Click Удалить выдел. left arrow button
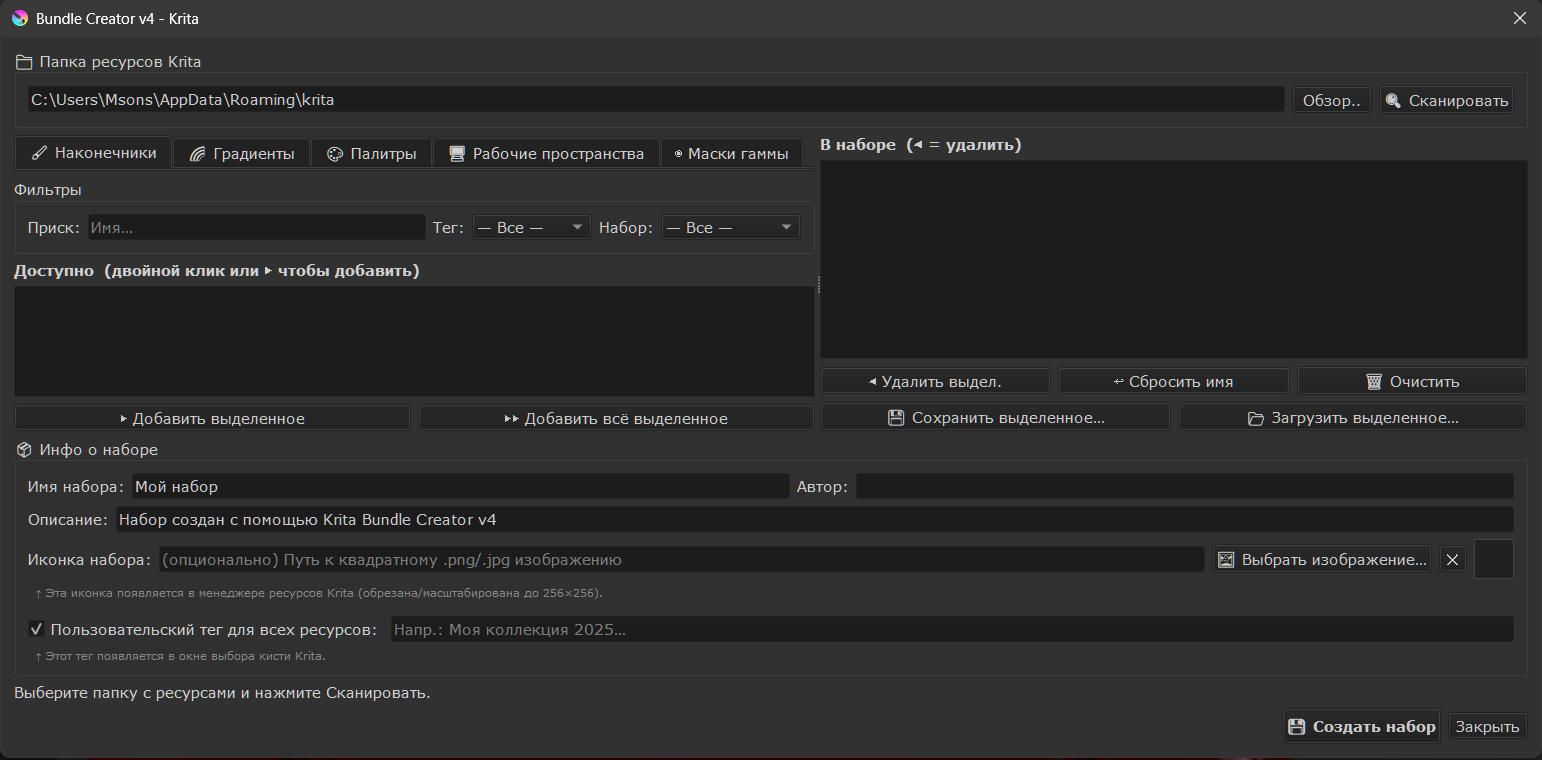This screenshot has height=760, width=1542. pos(935,381)
